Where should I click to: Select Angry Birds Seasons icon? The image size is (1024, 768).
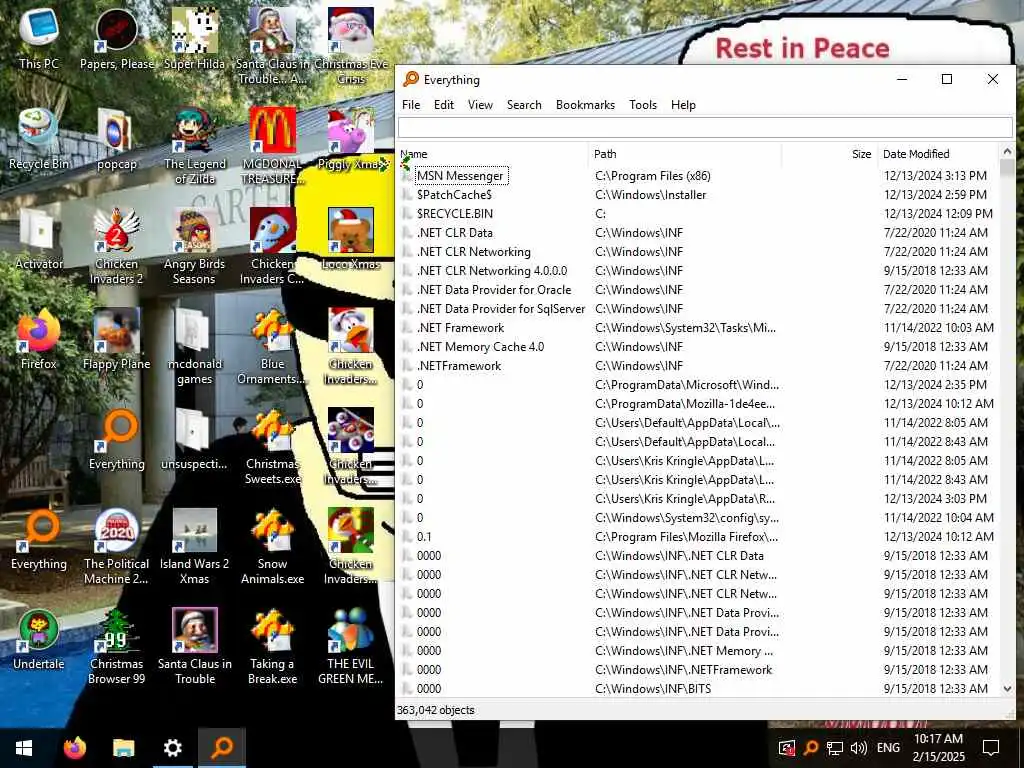coord(195,247)
